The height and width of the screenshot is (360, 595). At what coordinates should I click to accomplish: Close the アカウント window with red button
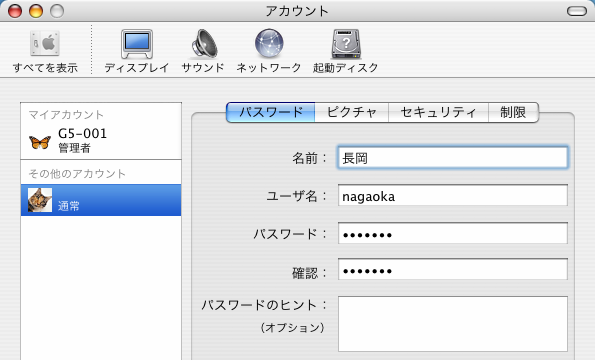tap(15, 11)
